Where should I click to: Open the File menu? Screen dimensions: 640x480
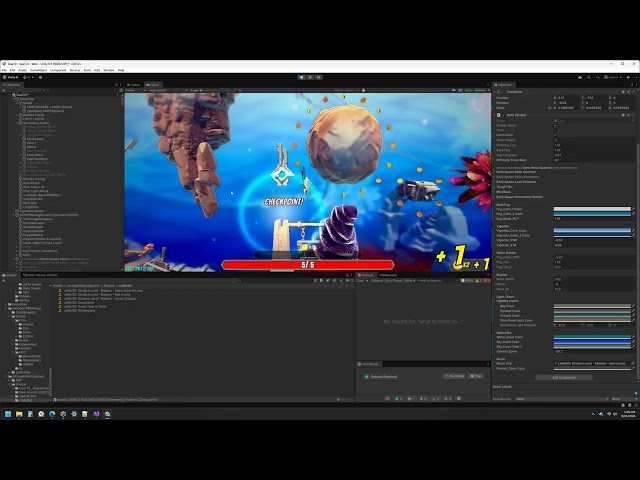click(x=4, y=70)
